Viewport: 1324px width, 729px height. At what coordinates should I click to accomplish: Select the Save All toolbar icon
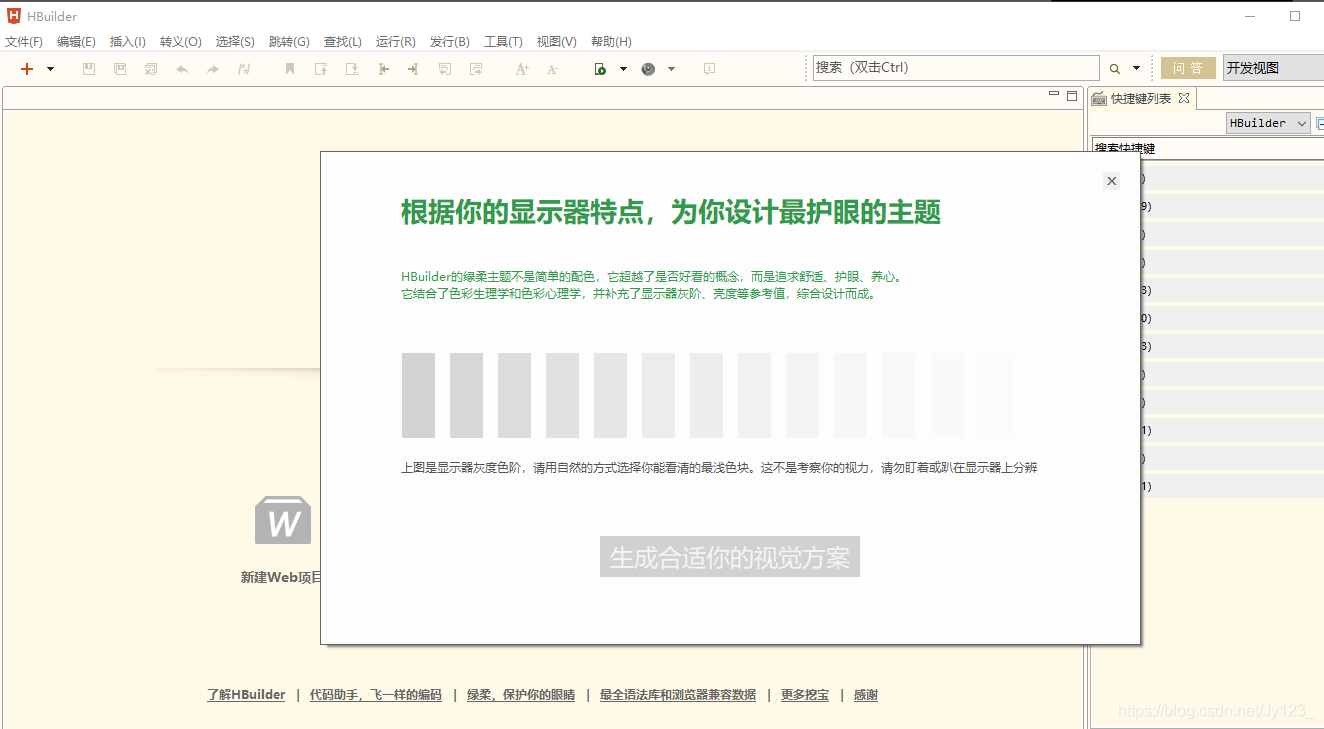click(x=120, y=68)
